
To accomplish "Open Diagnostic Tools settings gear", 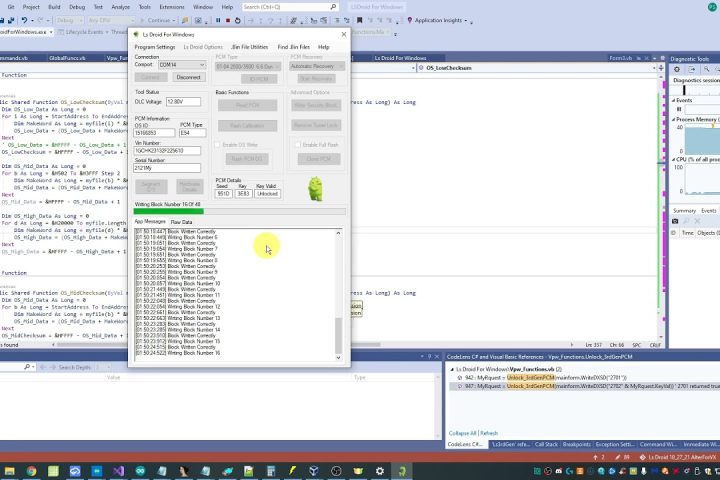I will pos(677,69).
